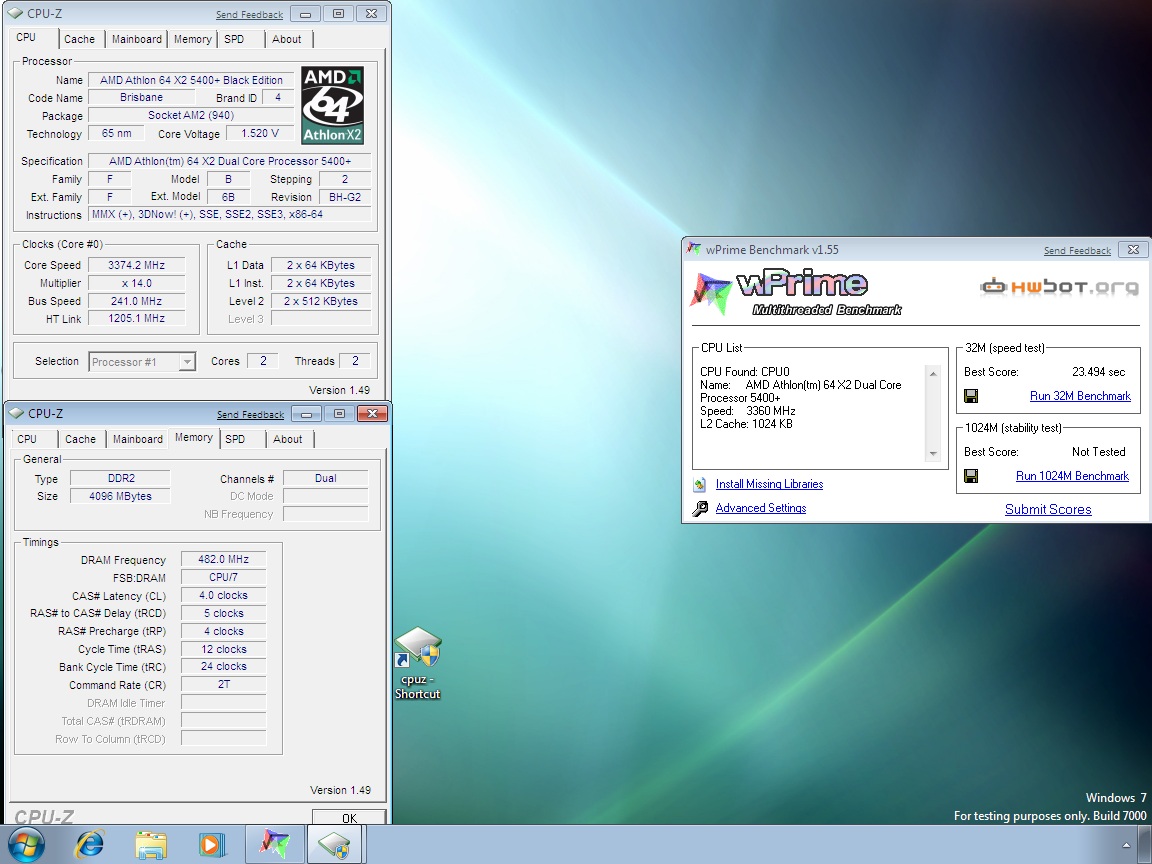Click the Revision value BH-G2
This screenshot has height=864, width=1152.
point(345,197)
